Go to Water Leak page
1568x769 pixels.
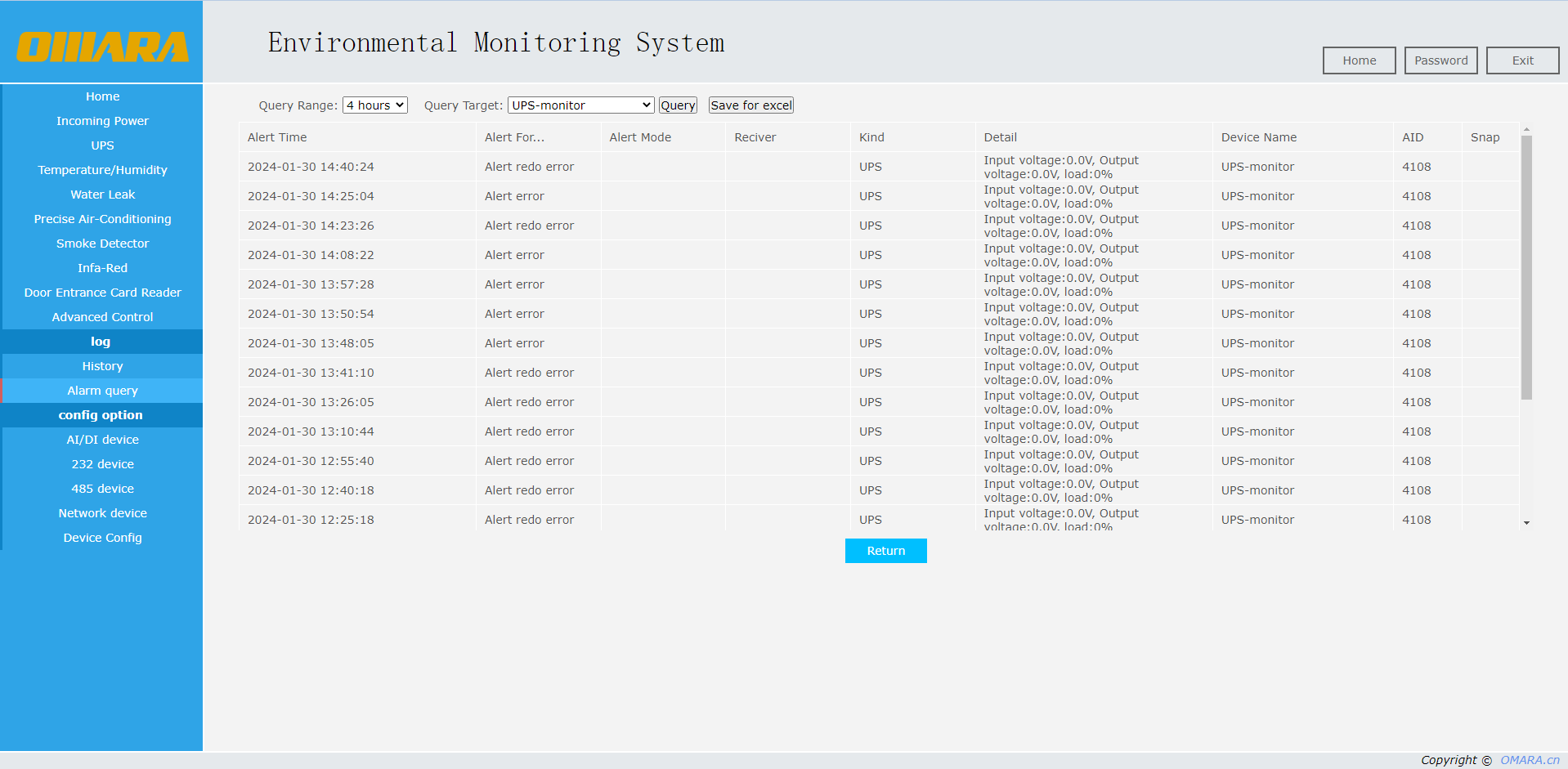[x=102, y=194]
